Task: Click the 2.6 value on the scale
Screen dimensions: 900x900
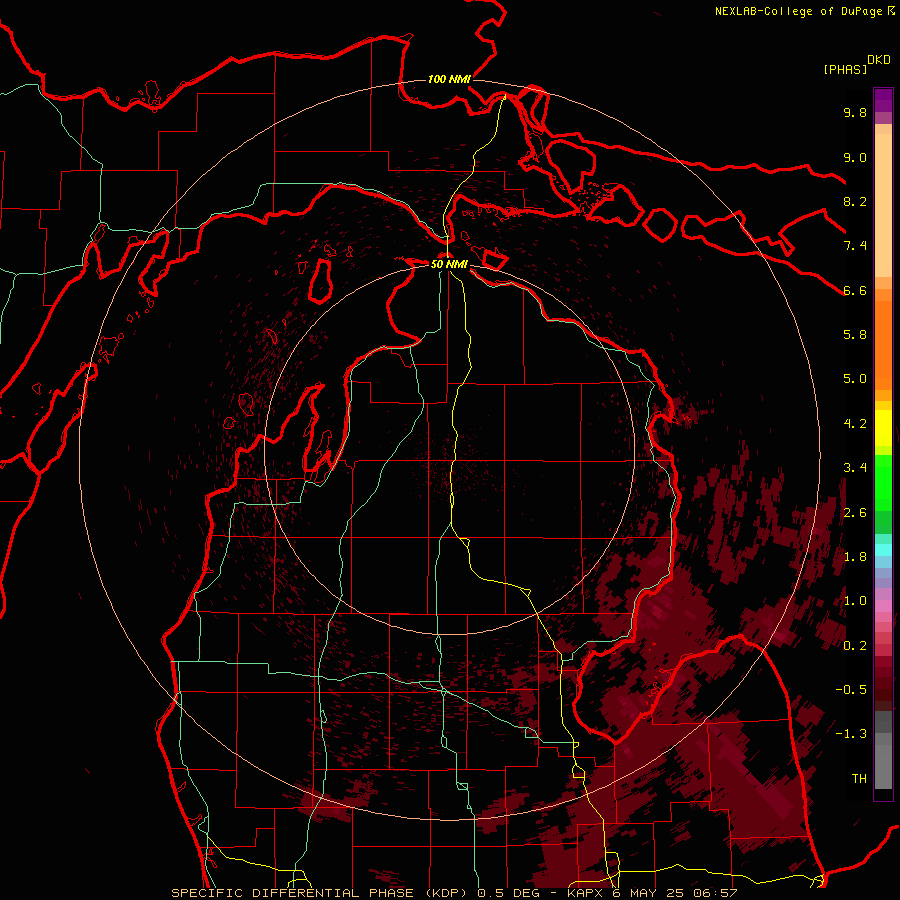Action: (855, 513)
